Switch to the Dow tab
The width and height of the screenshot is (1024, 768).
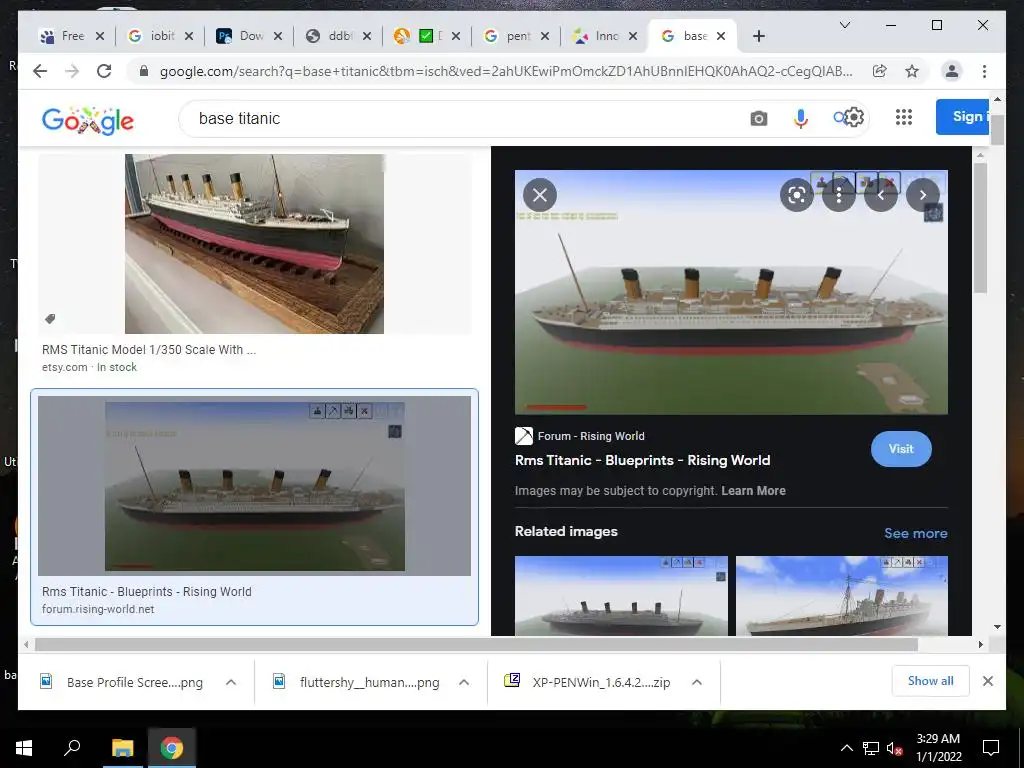pos(250,37)
